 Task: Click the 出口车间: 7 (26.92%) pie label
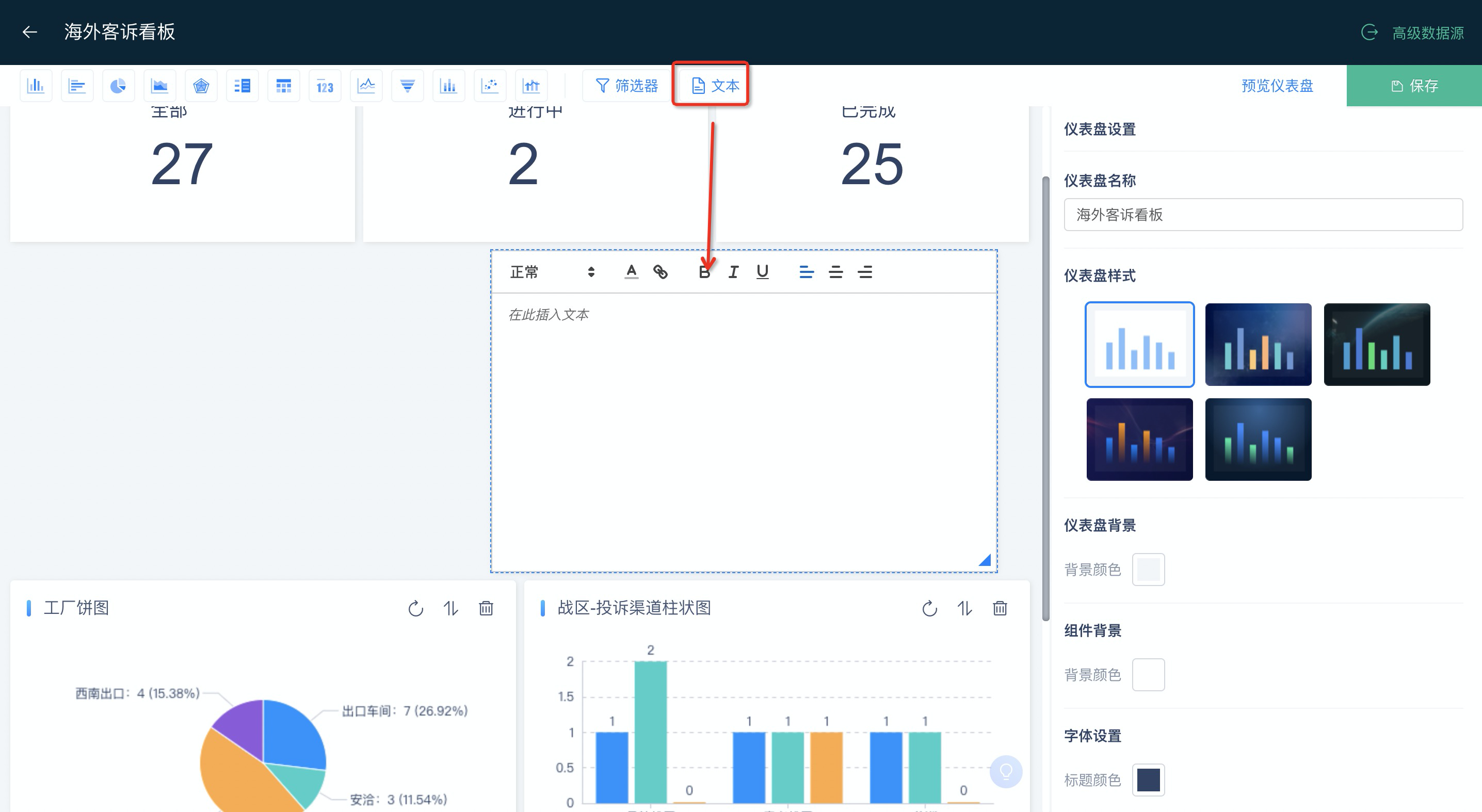(405, 711)
